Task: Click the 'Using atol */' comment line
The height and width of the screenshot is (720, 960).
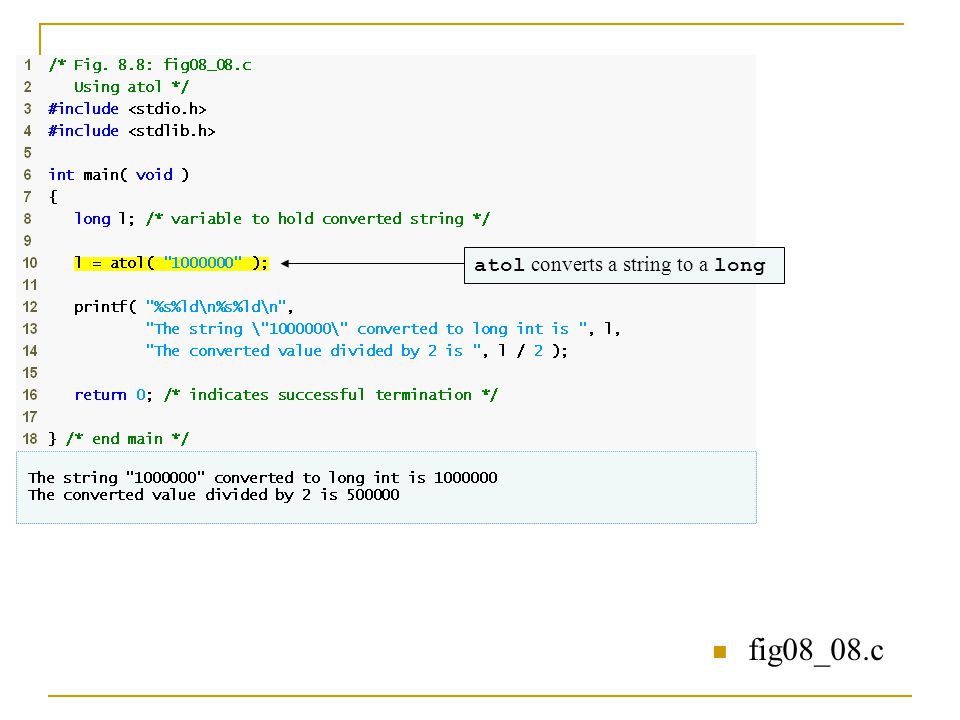Action: 132,87
